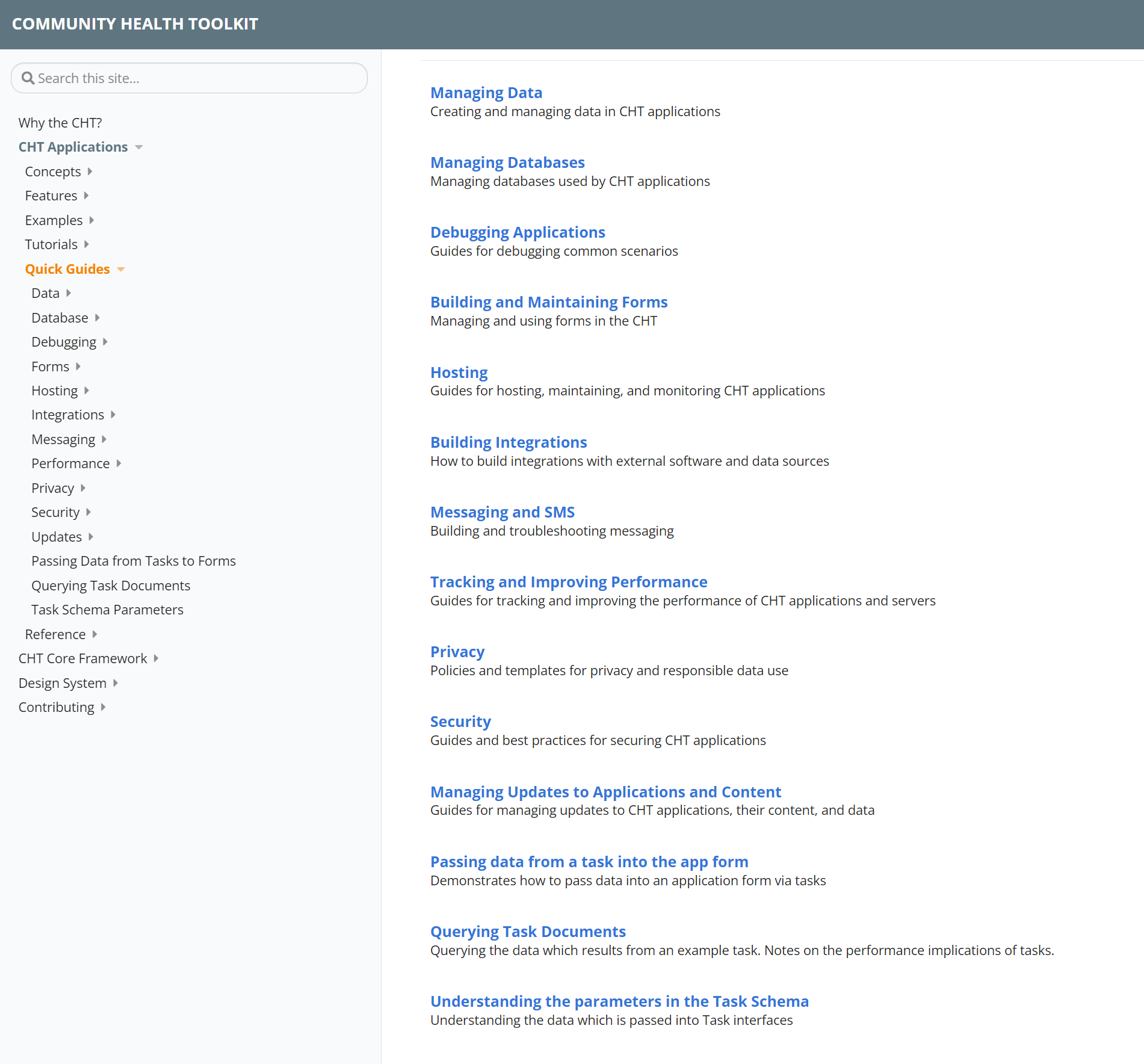
Task: Open the Messaging and SMS guide
Action: coord(502,512)
